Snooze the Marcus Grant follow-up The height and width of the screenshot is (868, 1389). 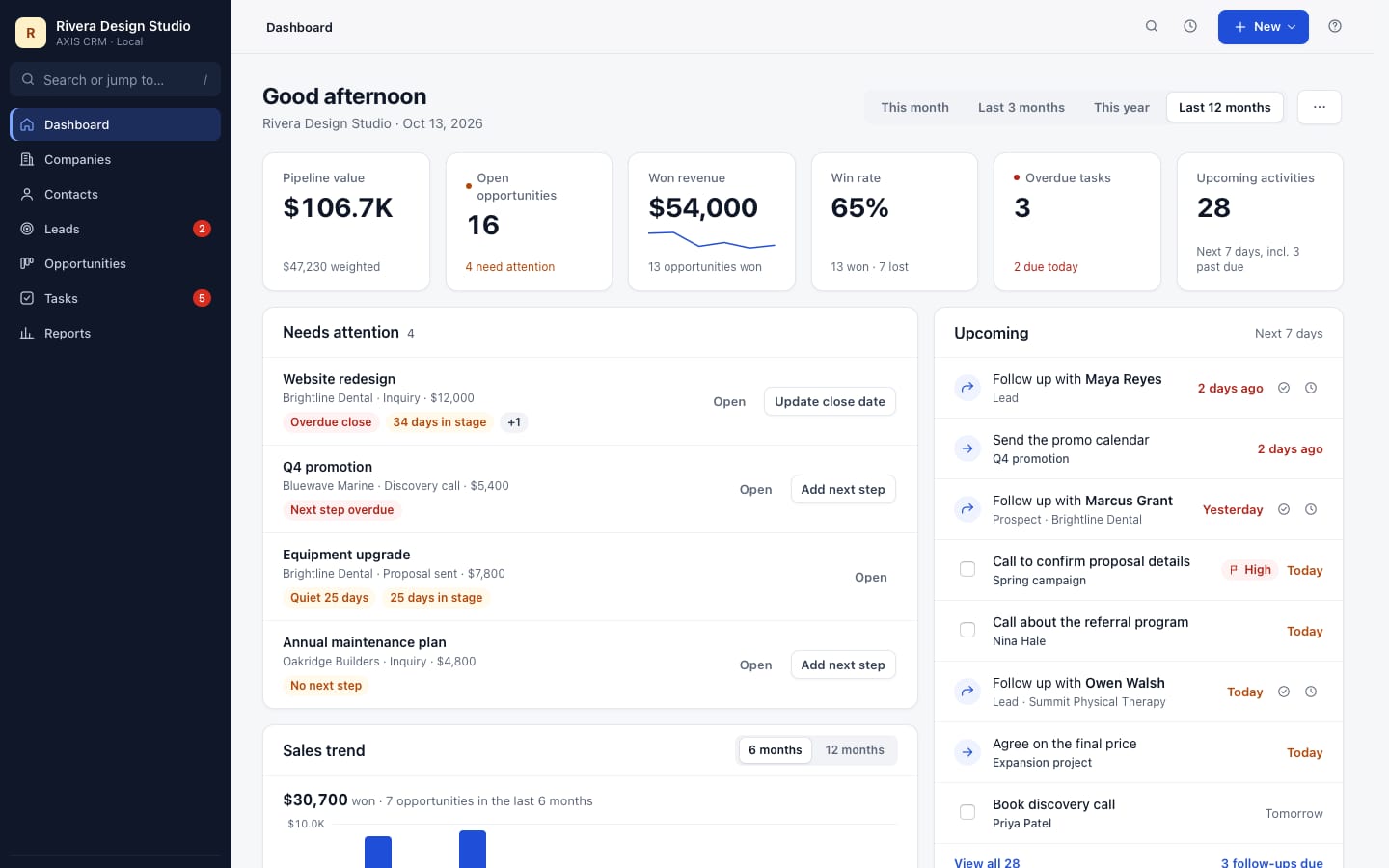(x=1311, y=509)
